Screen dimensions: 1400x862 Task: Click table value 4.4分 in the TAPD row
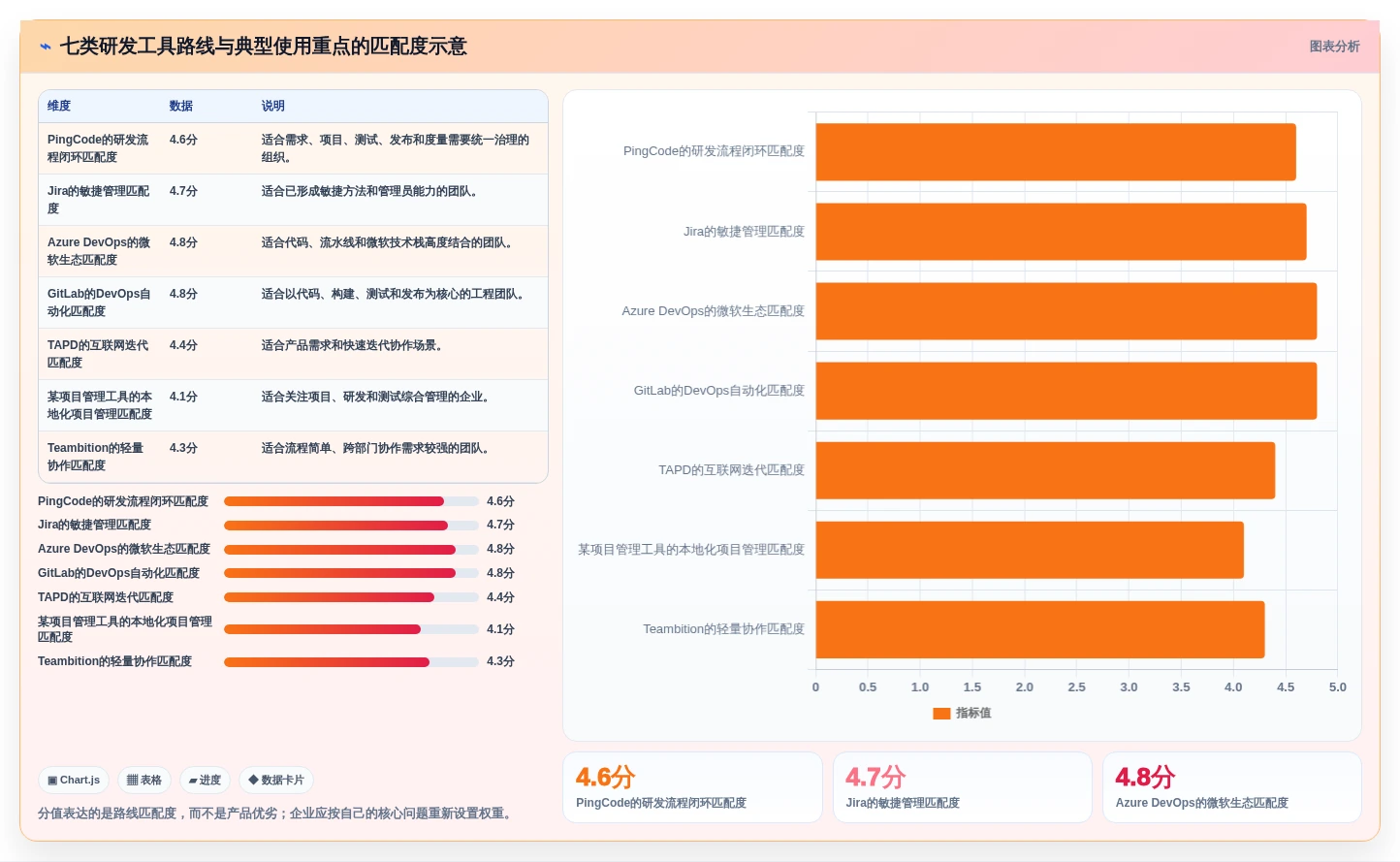click(183, 345)
